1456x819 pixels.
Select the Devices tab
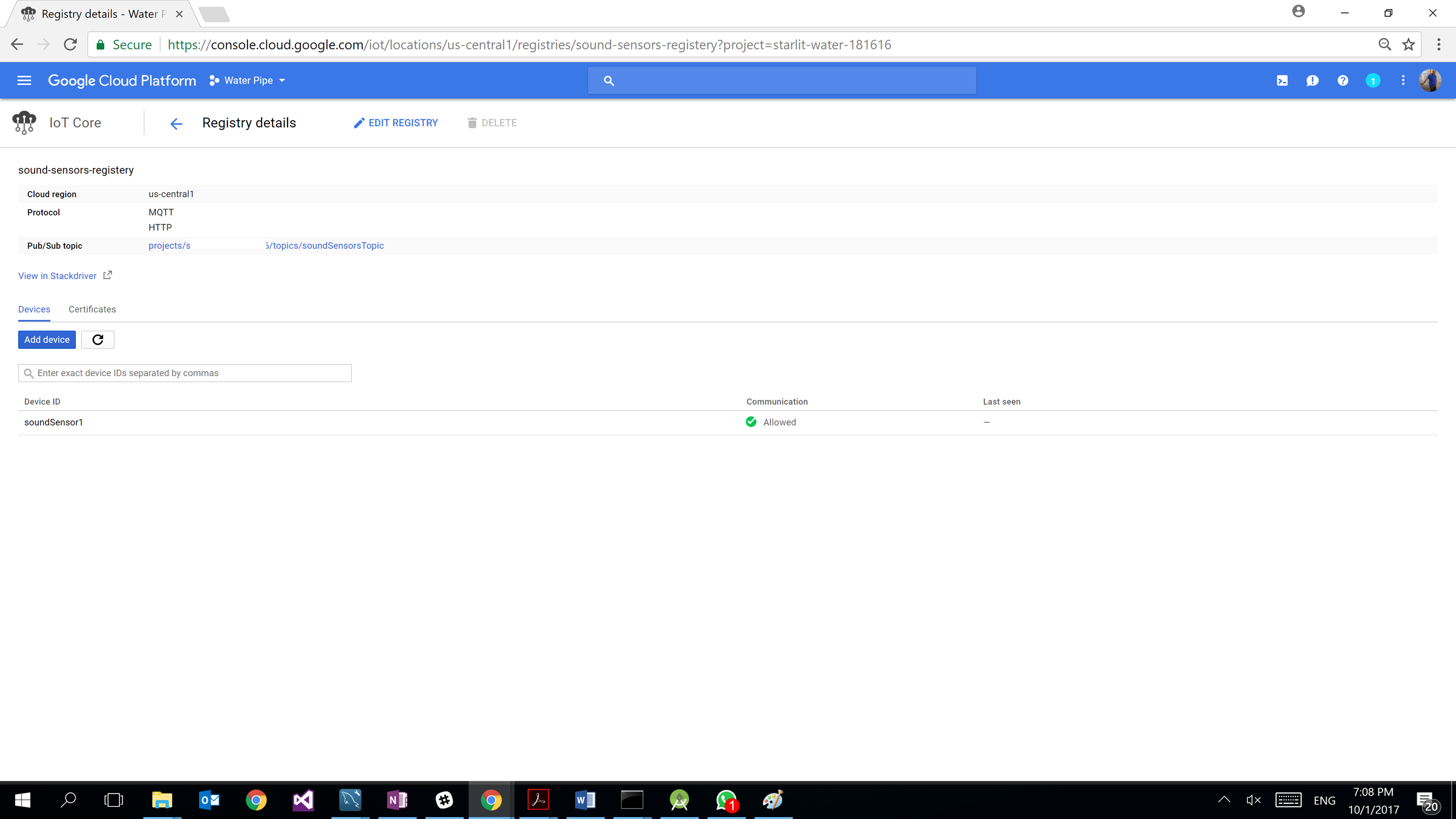(34, 309)
